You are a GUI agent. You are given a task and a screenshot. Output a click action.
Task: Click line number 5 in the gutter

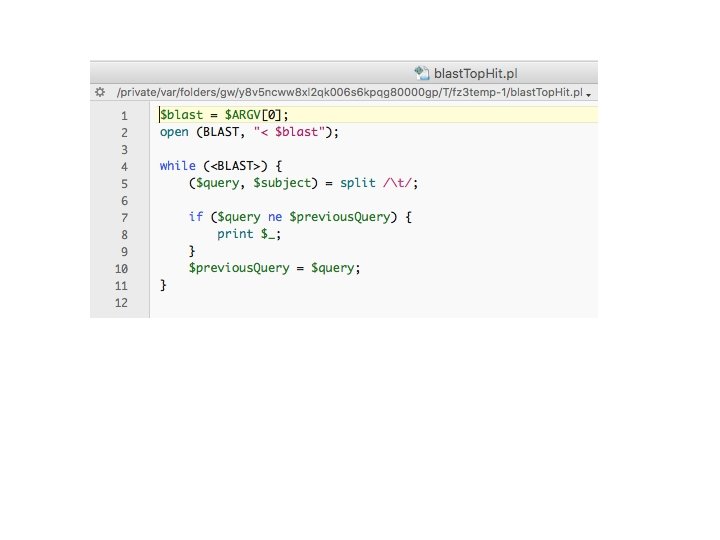124,184
